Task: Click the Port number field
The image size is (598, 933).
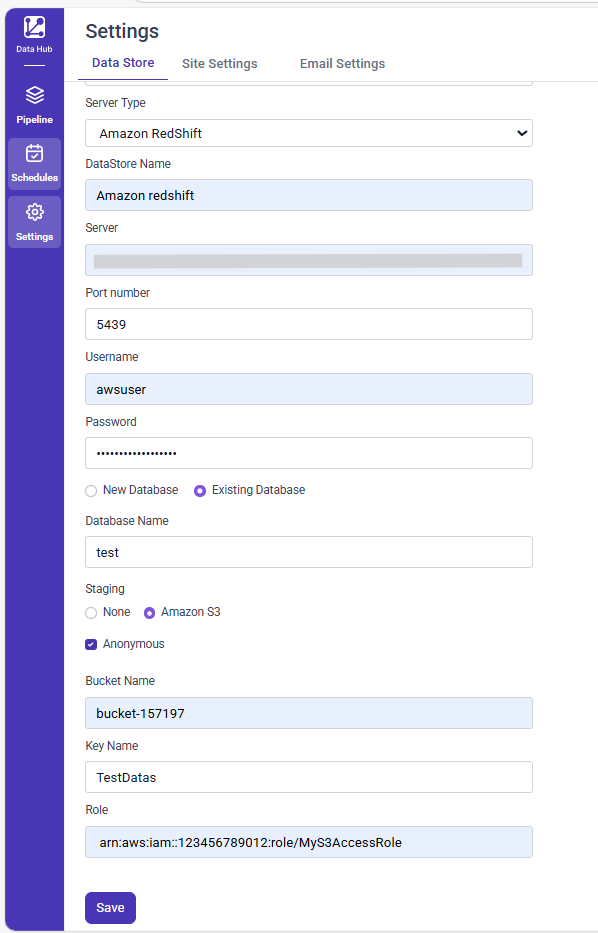Action: [309, 324]
